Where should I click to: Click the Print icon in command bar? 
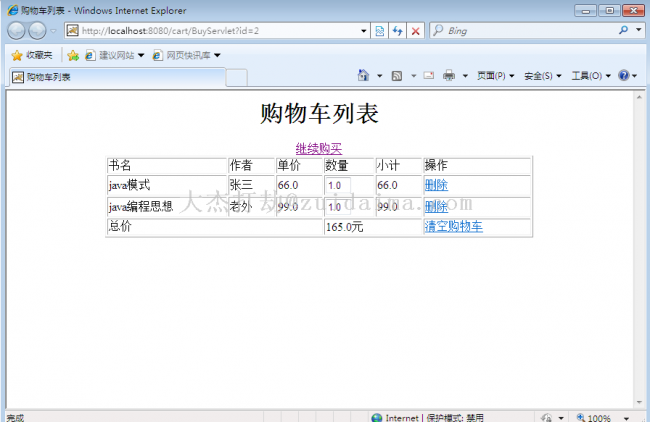449,76
